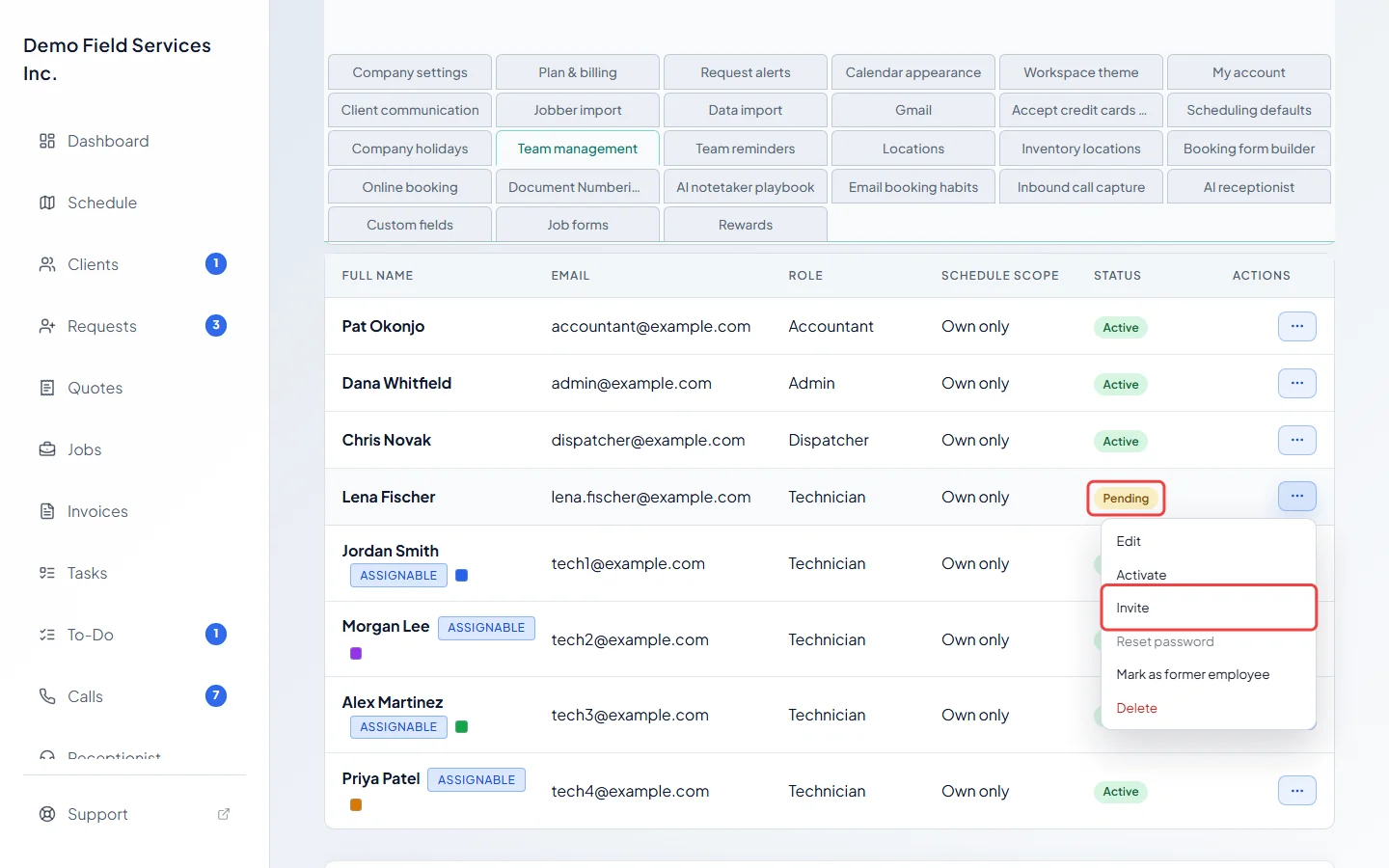Click the ASSIGNABLE tag under Jordan Smith
The width and height of the screenshot is (1389, 868).
pos(398,576)
